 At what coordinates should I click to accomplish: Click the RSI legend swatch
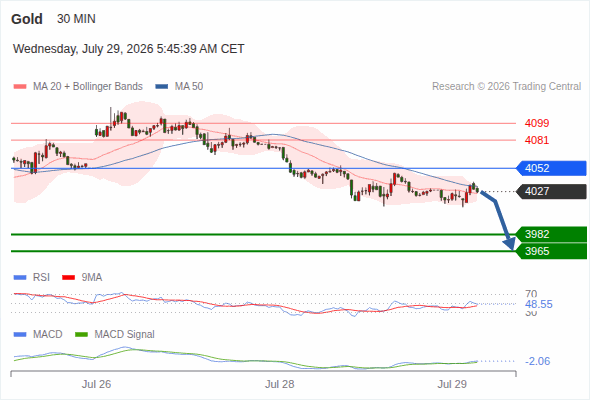pos(20,278)
